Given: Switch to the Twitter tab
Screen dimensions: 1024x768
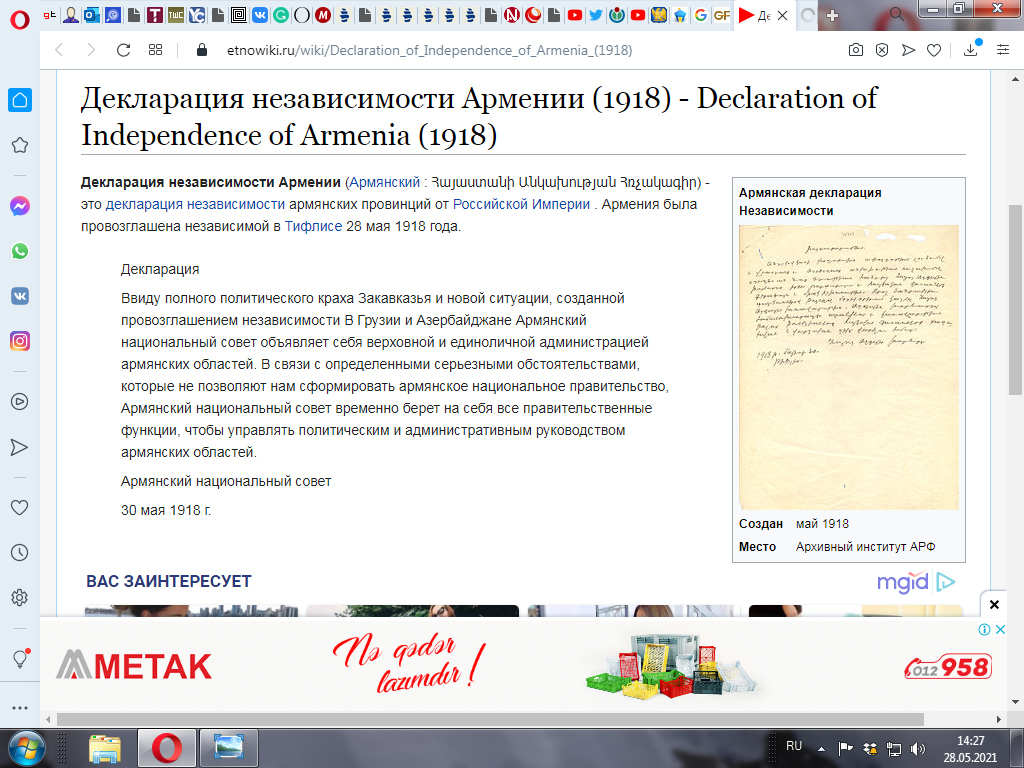Looking at the screenshot, I should (x=596, y=14).
